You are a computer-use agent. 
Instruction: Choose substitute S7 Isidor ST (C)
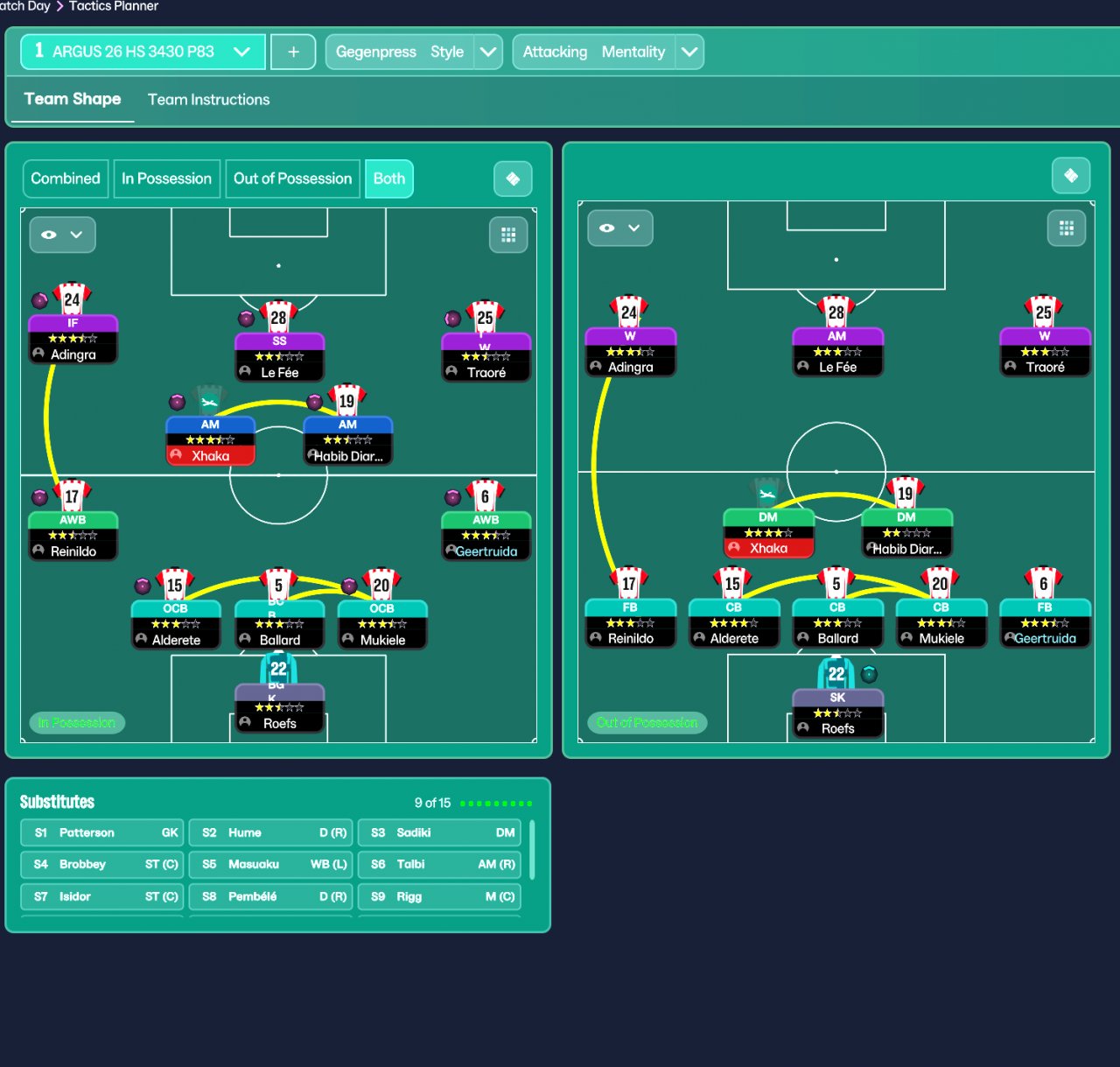click(102, 896)
